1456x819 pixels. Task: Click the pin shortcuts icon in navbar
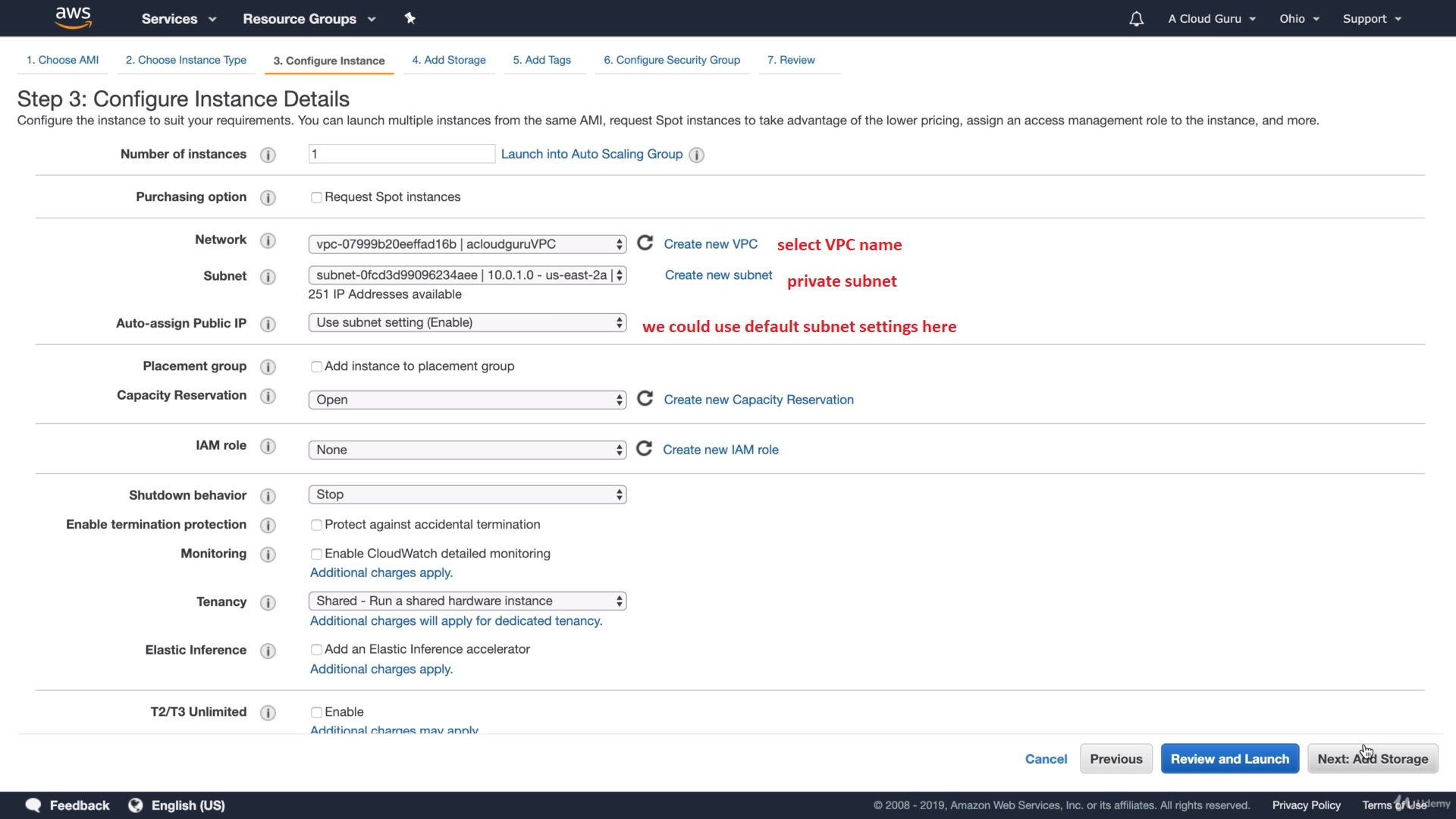(410, 18)
